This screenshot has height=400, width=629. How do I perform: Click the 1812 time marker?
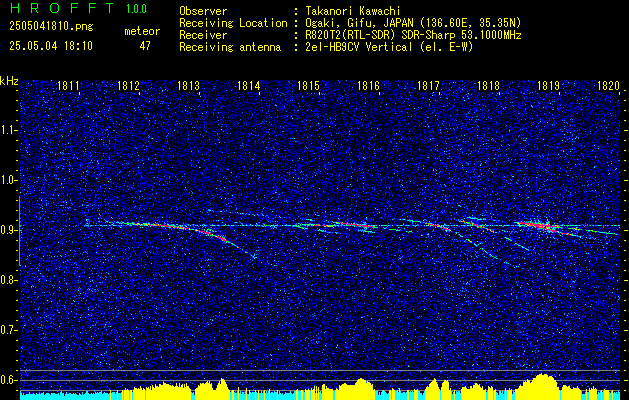128,85
